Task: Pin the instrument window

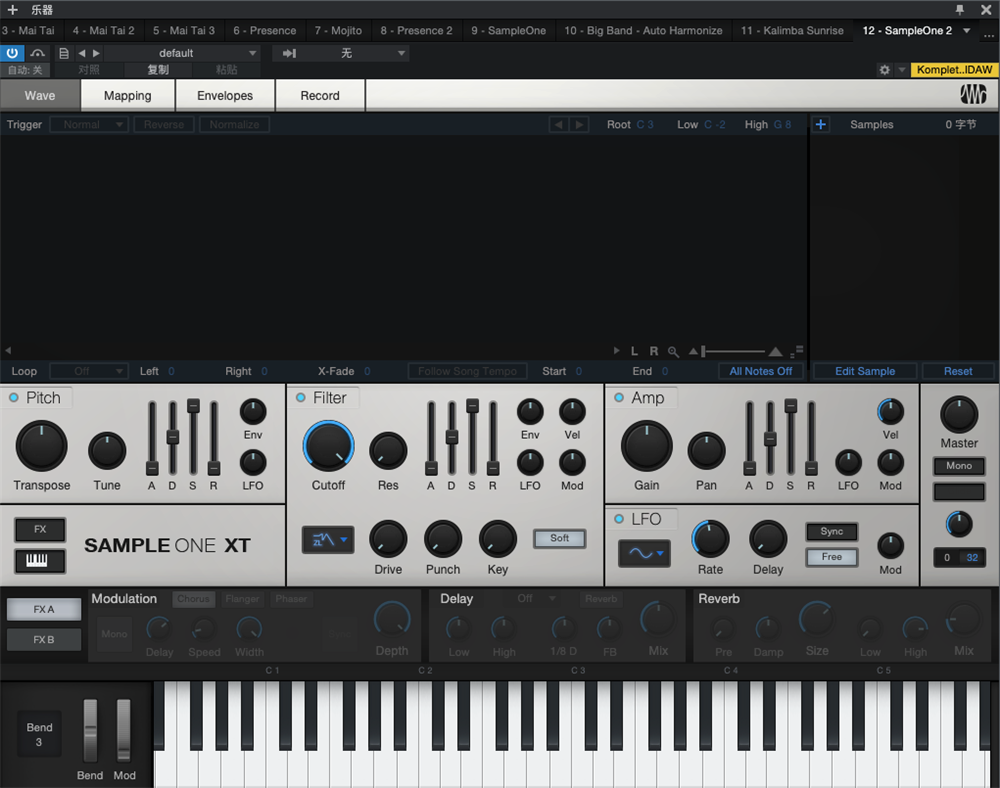Action: 960,10
